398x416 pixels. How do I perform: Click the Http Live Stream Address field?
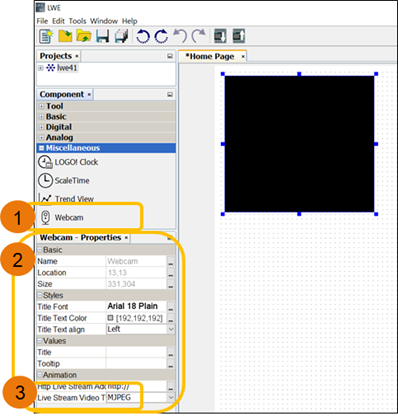click(136, 386)
